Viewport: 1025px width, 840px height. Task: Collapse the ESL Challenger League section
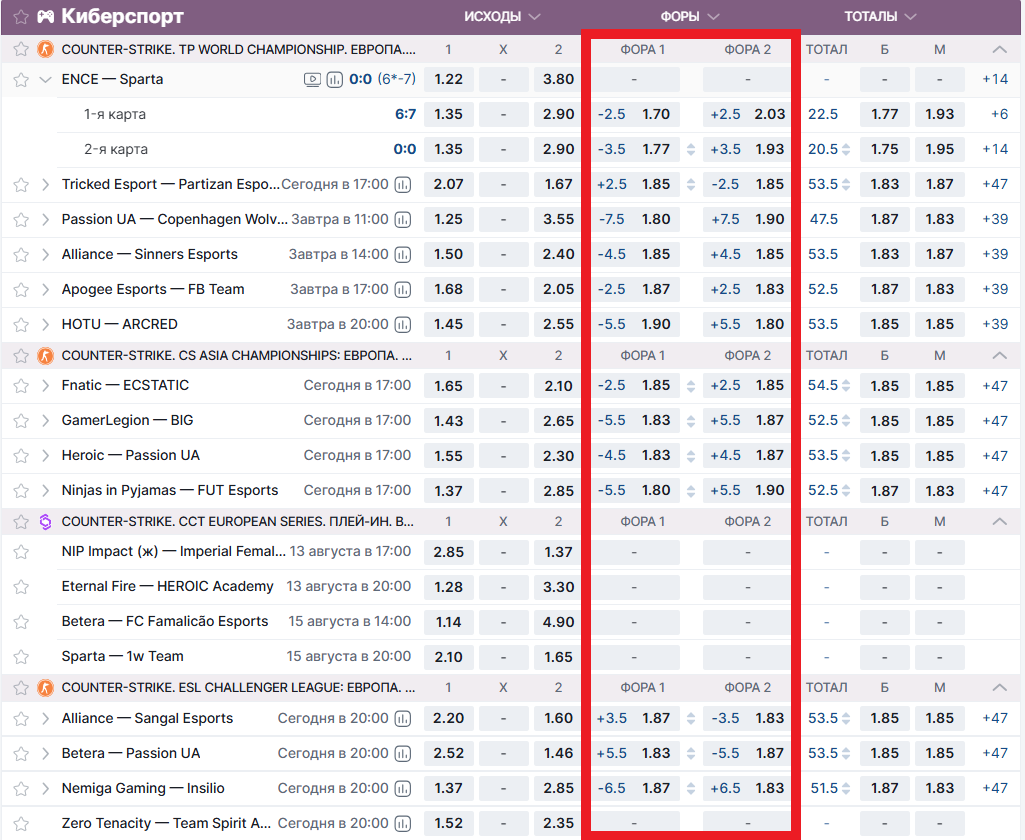point(999,687)
